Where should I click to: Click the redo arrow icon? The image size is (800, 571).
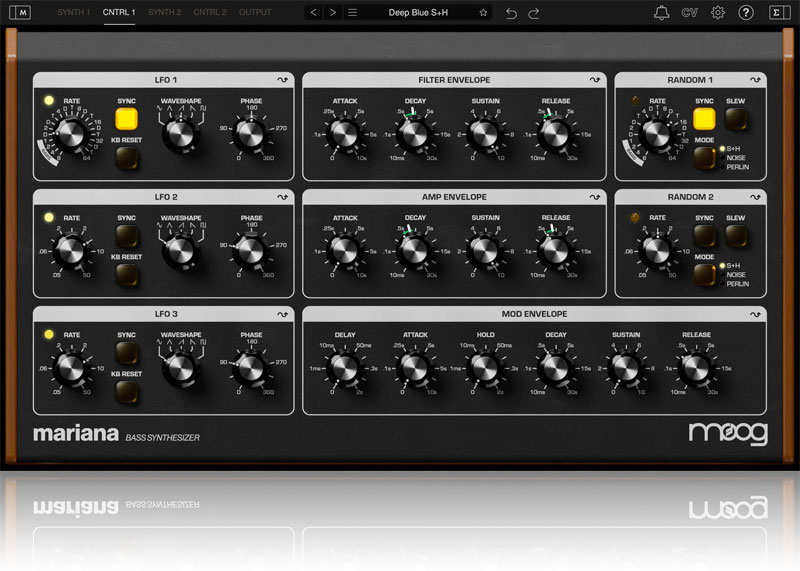click(x=534, y=13)
